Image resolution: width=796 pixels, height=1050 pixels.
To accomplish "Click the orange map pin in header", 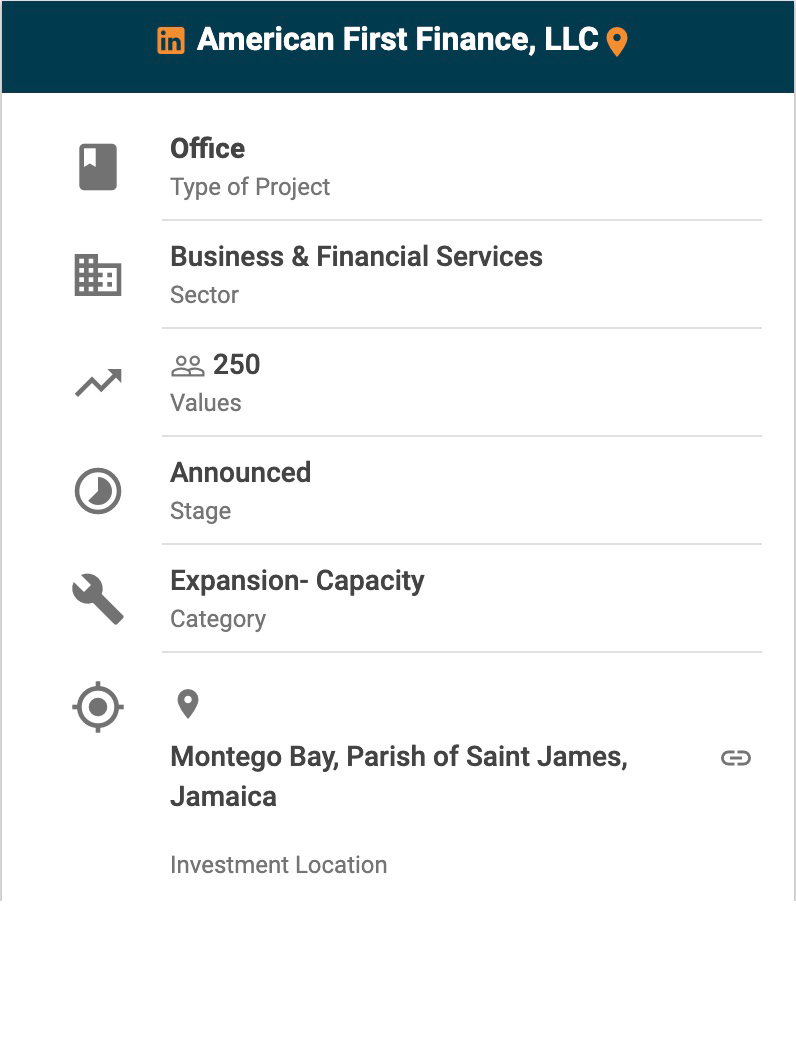I will pyautogui.click(x=617, y=42).
